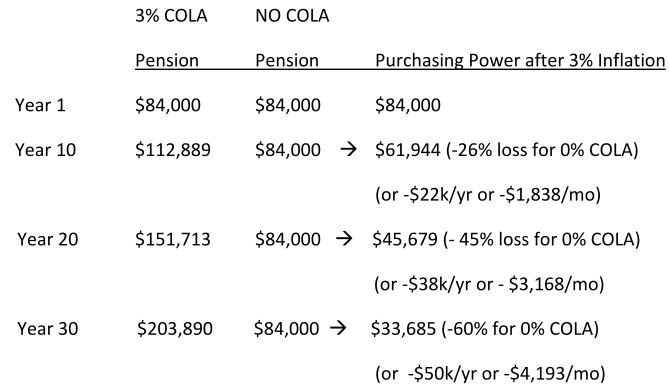
Task: Click the -$3,168/mo loss note
Action: click(551, 284)
